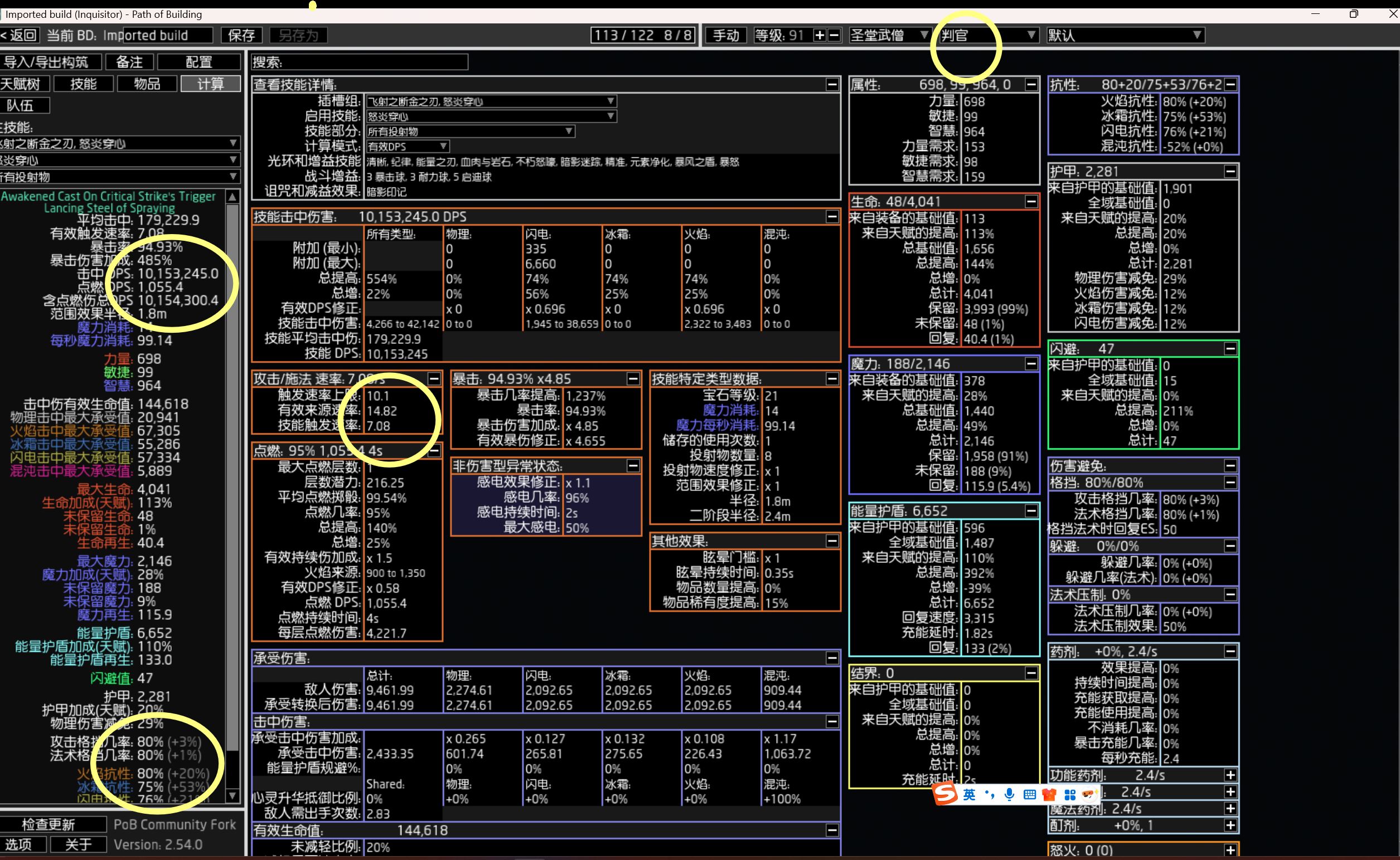
Task: Switch to the 物品 tab
Action: (x=147, y=84)
